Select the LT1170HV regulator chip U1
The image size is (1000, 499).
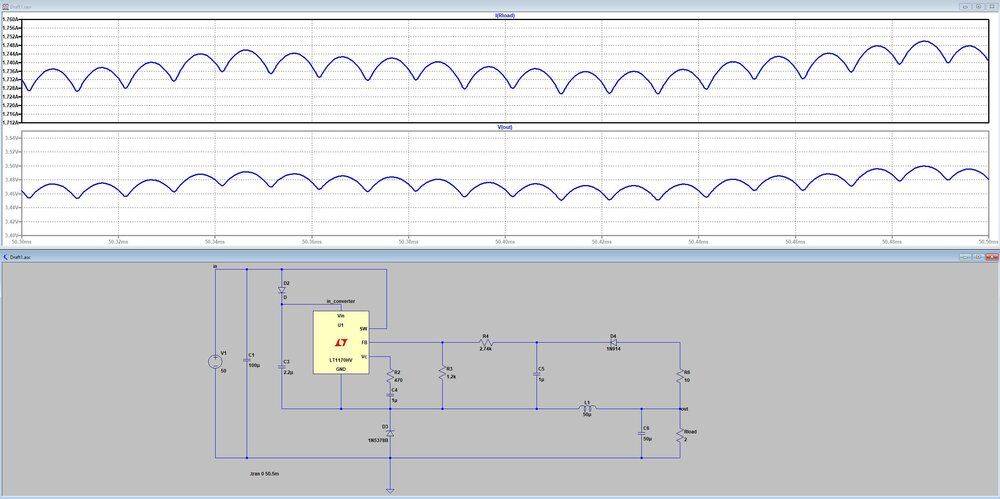tap(341, 342)
